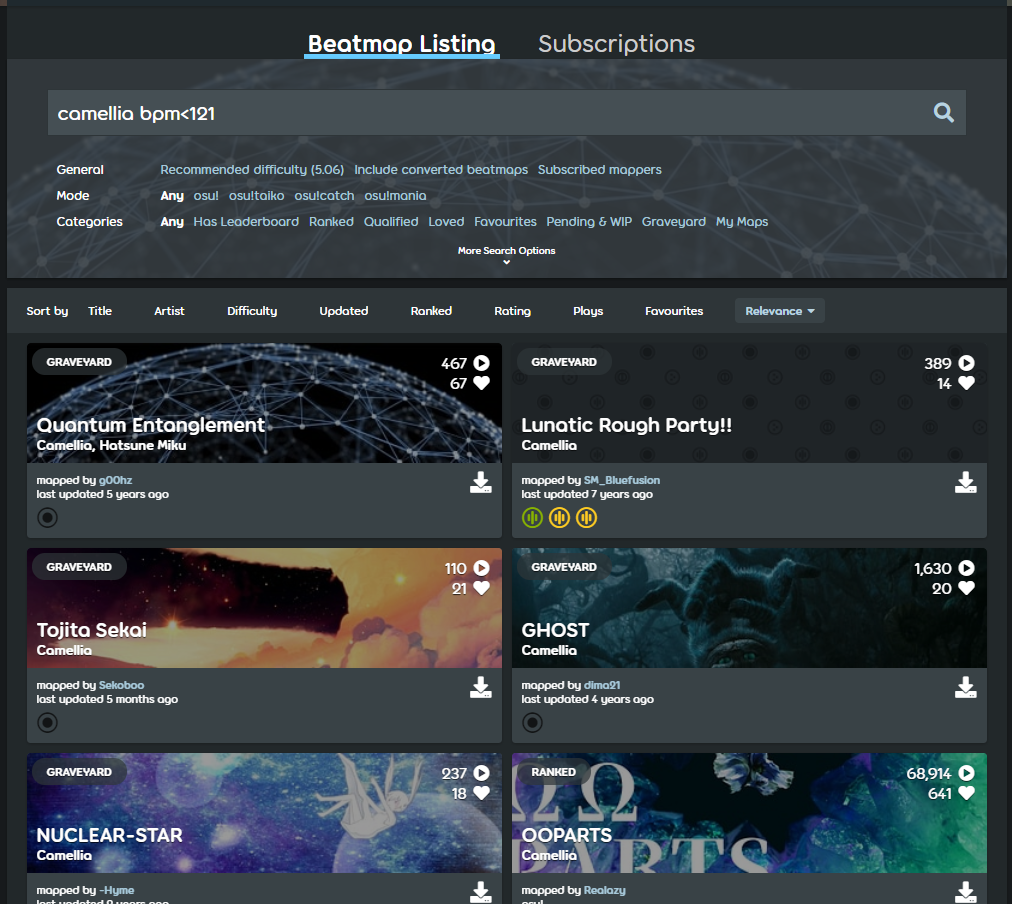Open mapper SM_Bluefusion's profile
The width and height of the screenshot is (1012, 904).
(x=622, y=480)
